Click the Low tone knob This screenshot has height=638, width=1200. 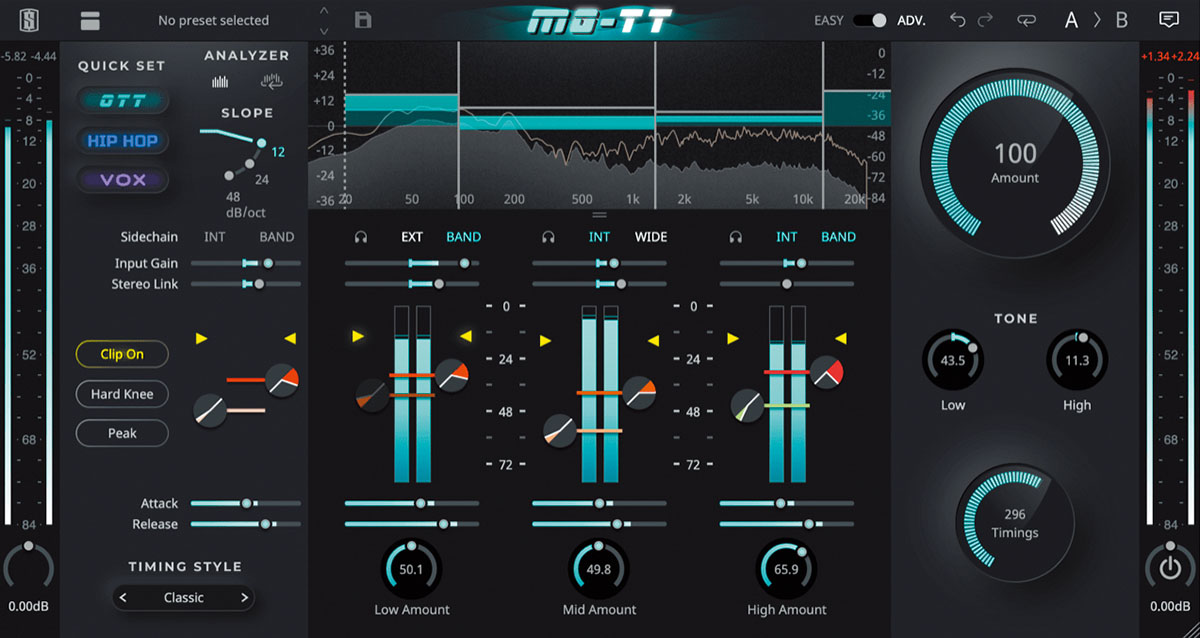pos(953,361)
